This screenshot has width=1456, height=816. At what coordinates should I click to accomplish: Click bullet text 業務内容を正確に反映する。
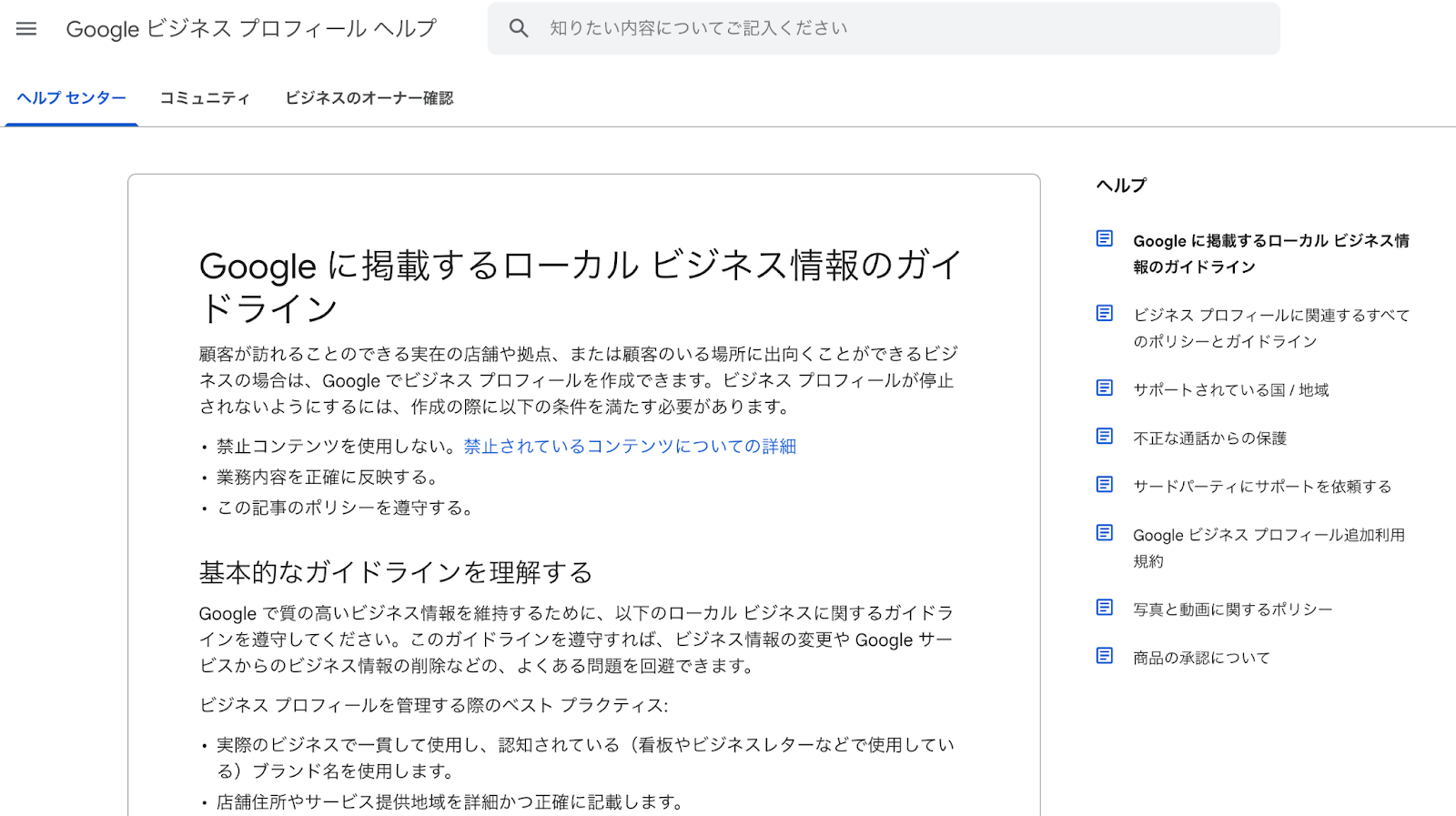329,478
